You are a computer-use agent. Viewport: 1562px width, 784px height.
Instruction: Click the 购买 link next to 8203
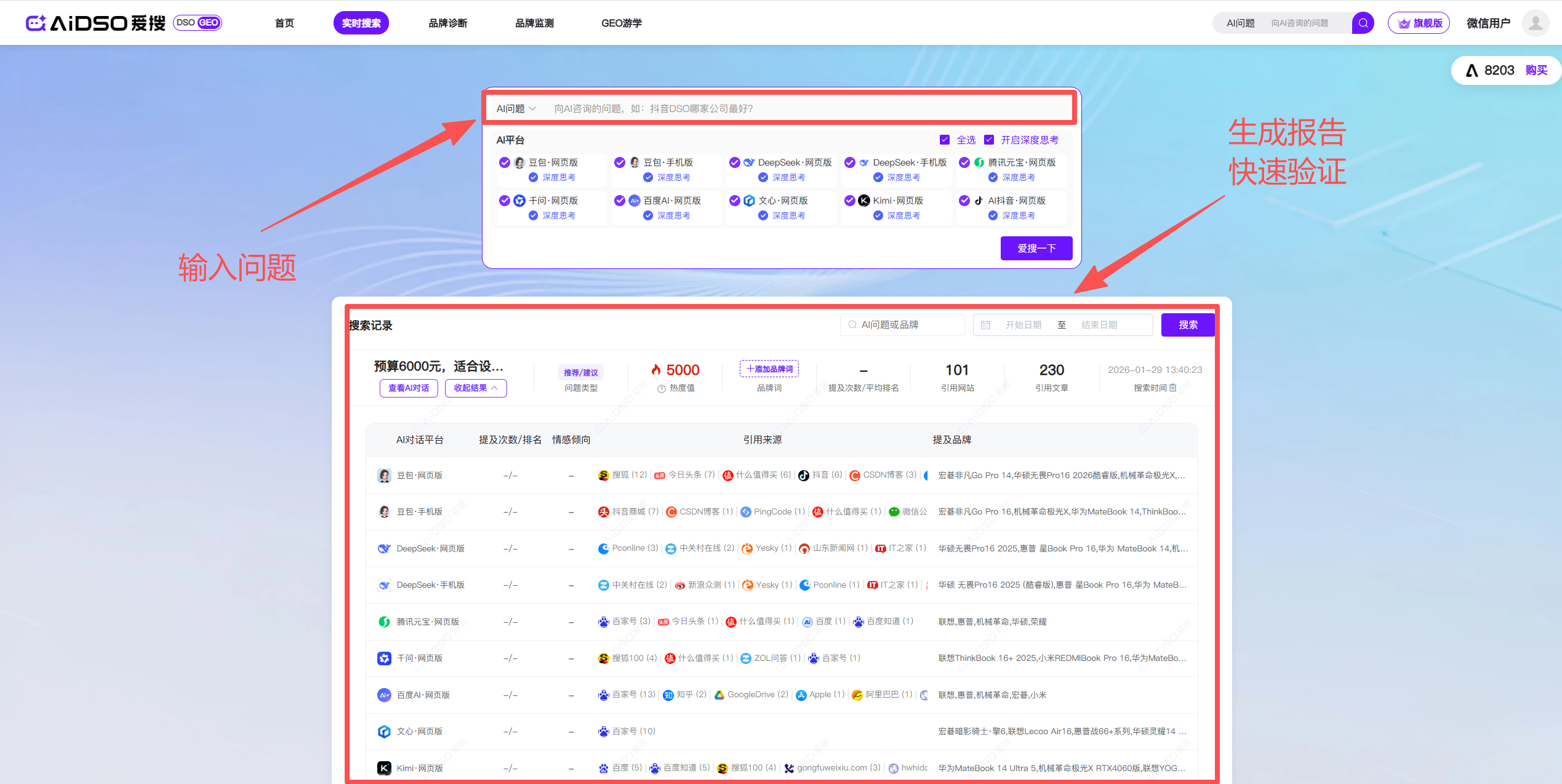(1536, 70)
